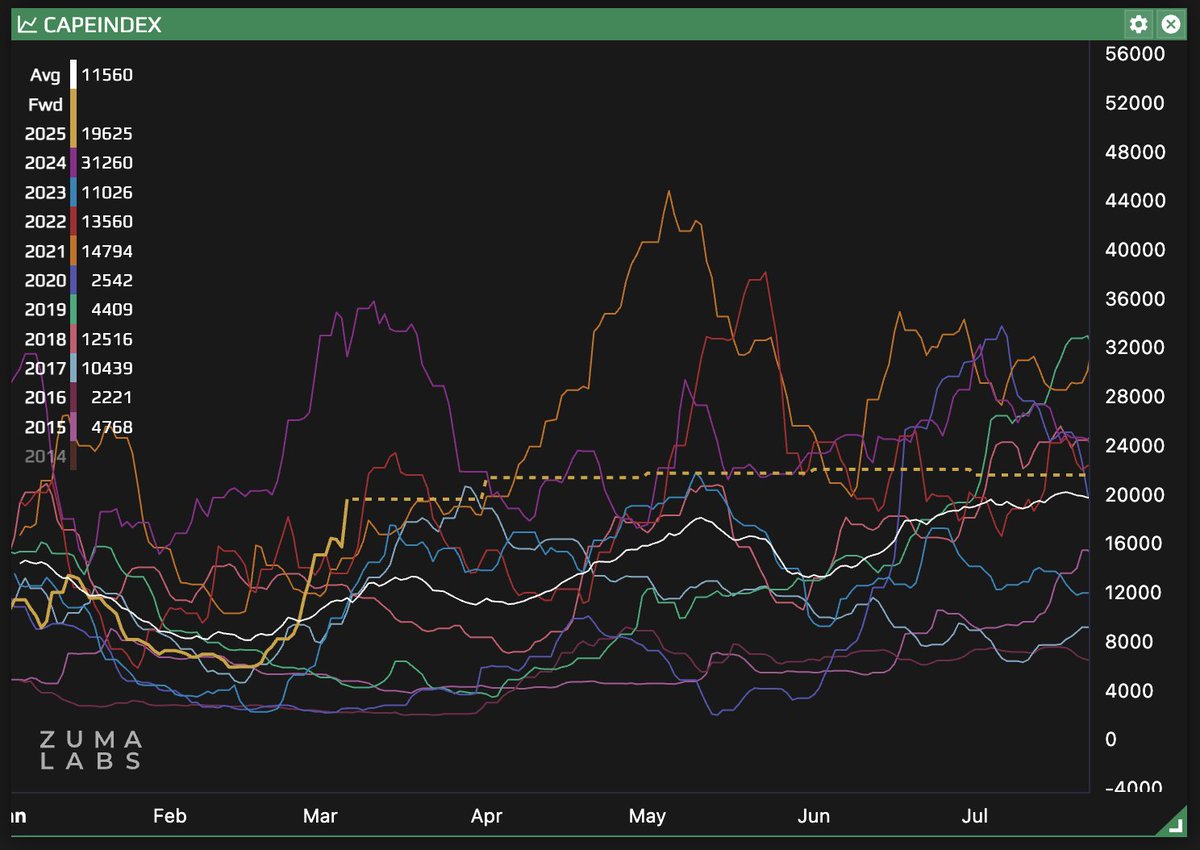Click the close icon on the CAPEINDEX panel
The height and width of the screenshot is (850, 1200).
click(x=1170, y=24)
